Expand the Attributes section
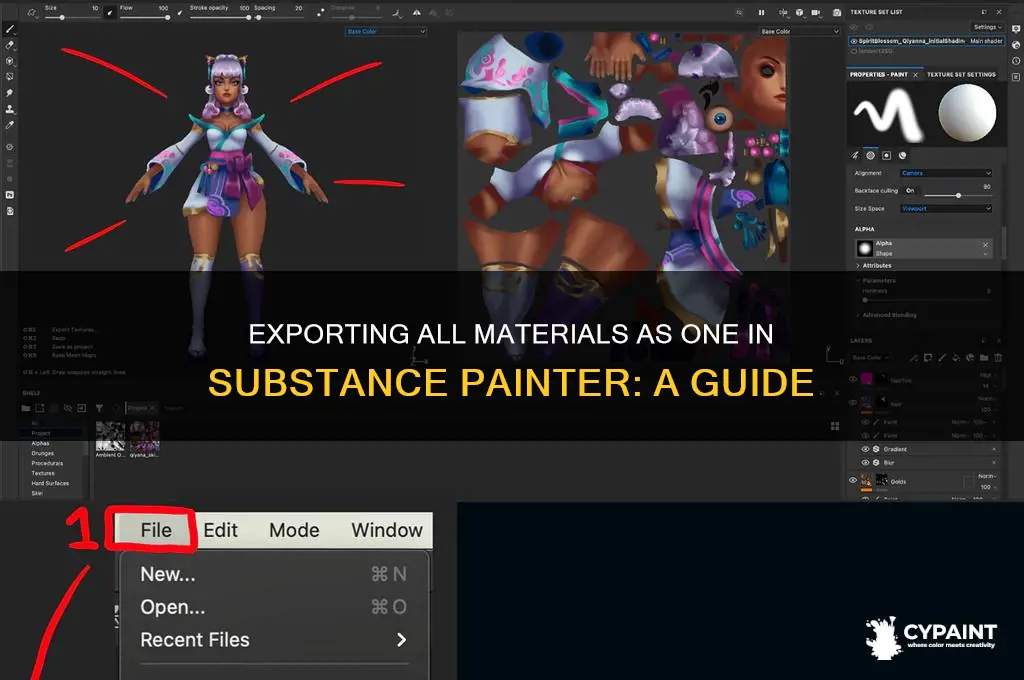The width and height of the screenshot is (1024, 680). click(873, 266)
